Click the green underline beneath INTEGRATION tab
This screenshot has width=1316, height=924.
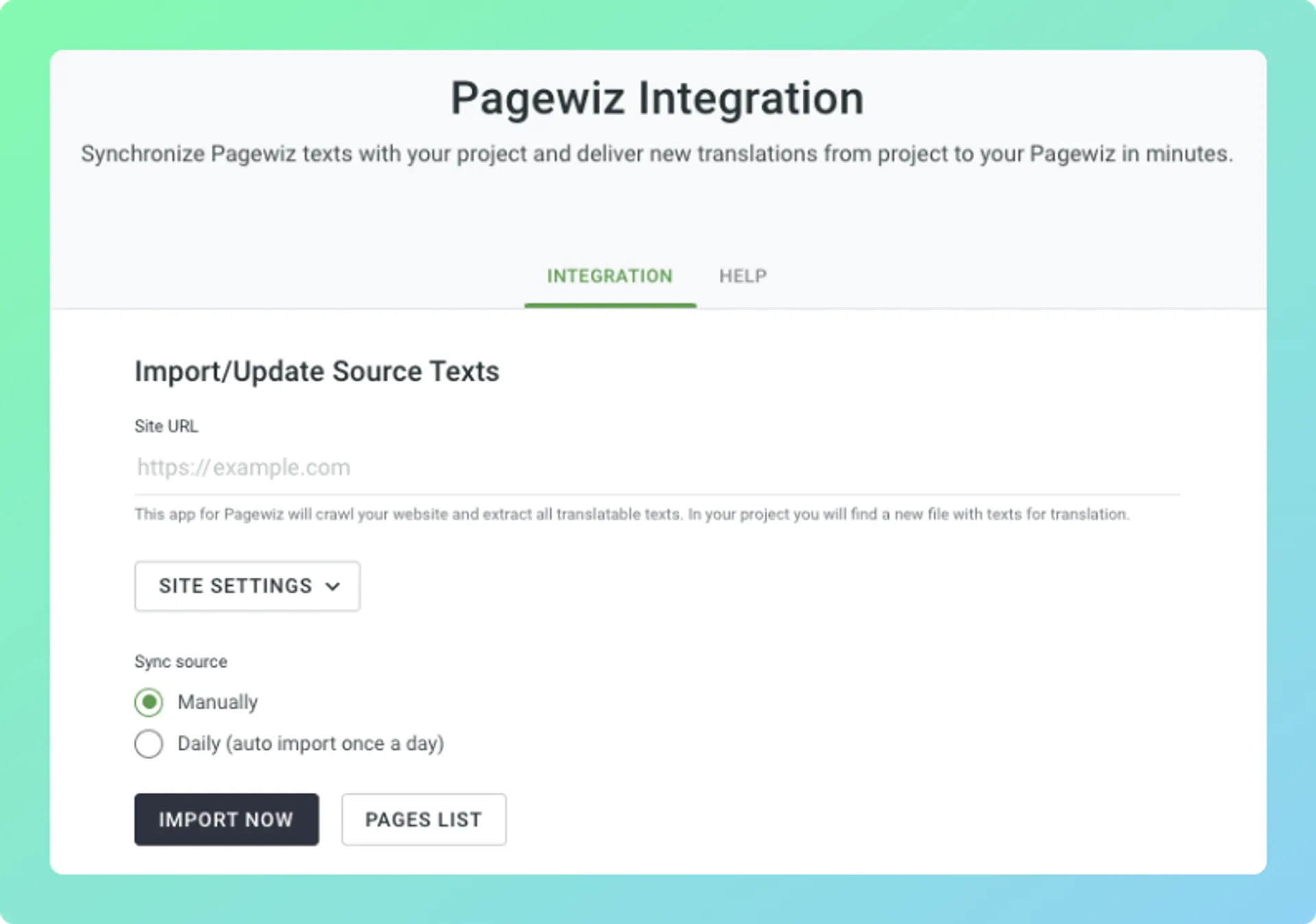610,305
